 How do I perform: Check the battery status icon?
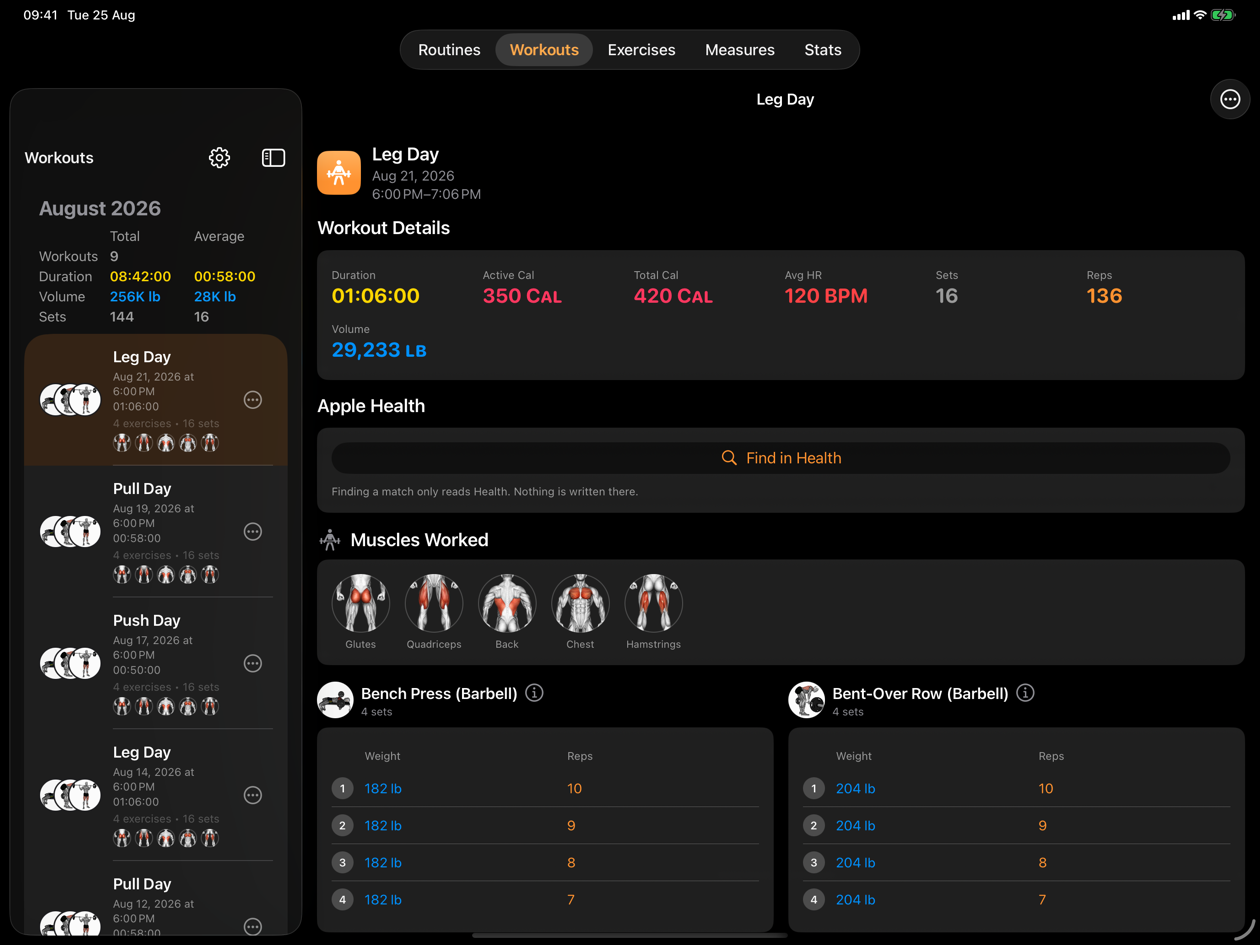pos(1224,15)
